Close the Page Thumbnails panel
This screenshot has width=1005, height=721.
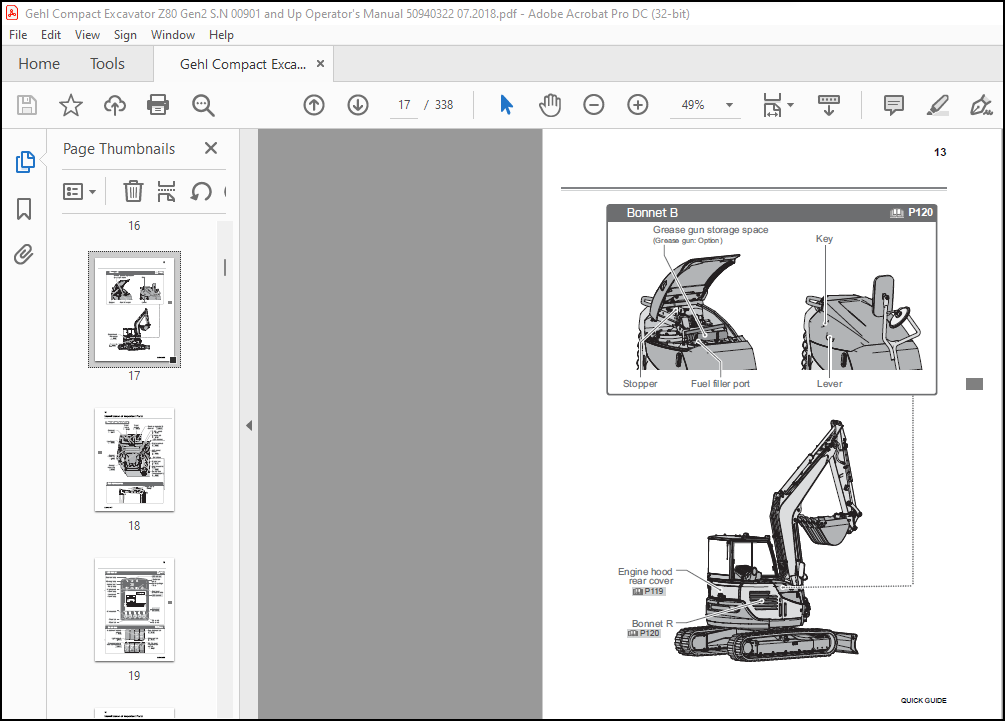(211, 148)
